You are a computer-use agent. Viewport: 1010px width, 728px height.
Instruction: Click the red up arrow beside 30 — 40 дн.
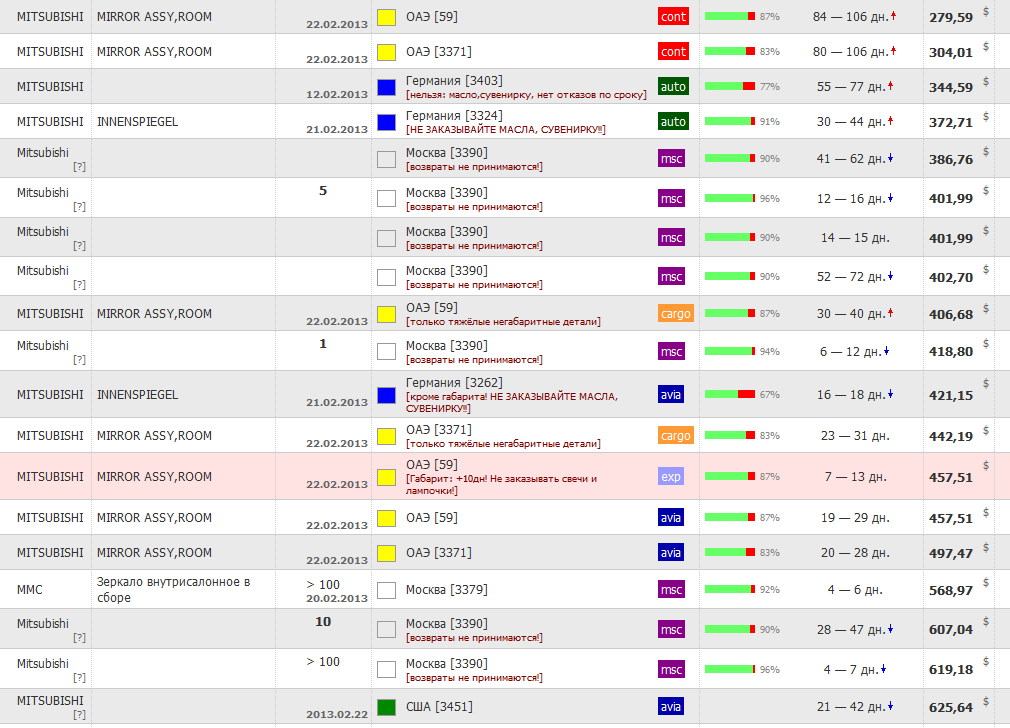(x=890, y=313)
